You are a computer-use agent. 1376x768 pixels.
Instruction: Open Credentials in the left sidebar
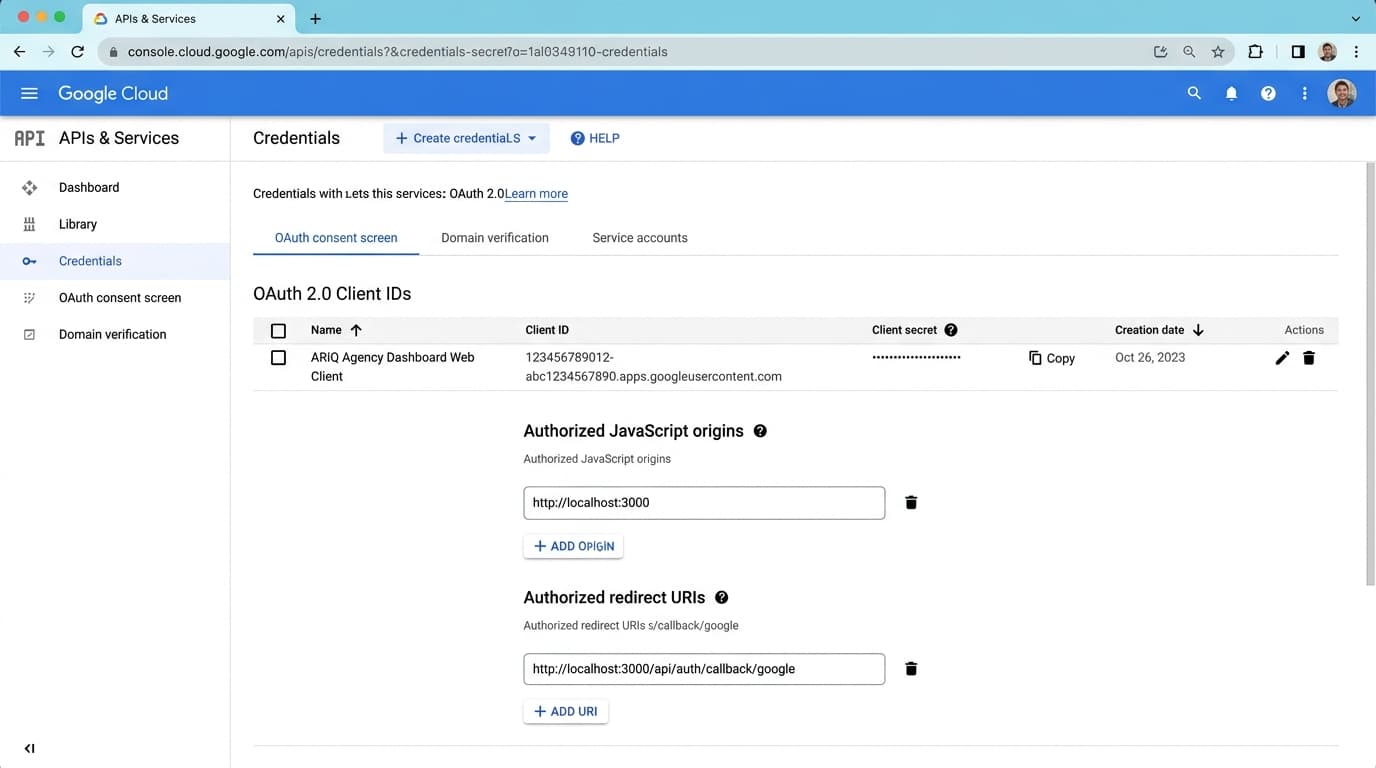coord(115,261)
